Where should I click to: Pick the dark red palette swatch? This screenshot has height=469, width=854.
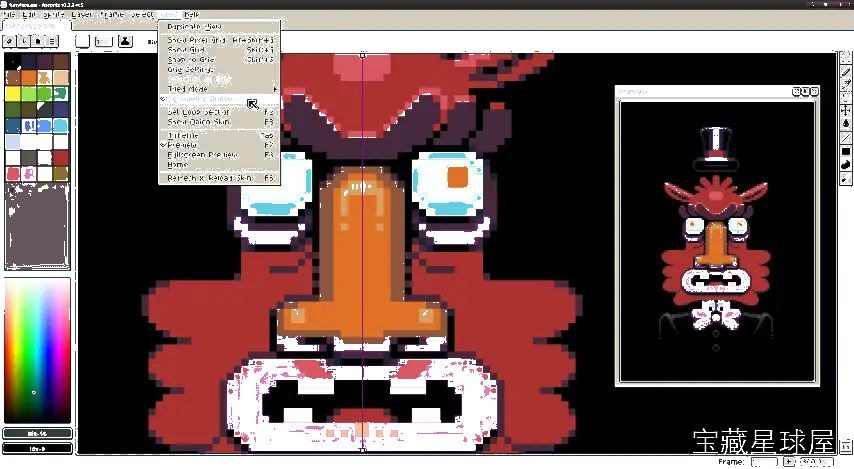point(61,158)
